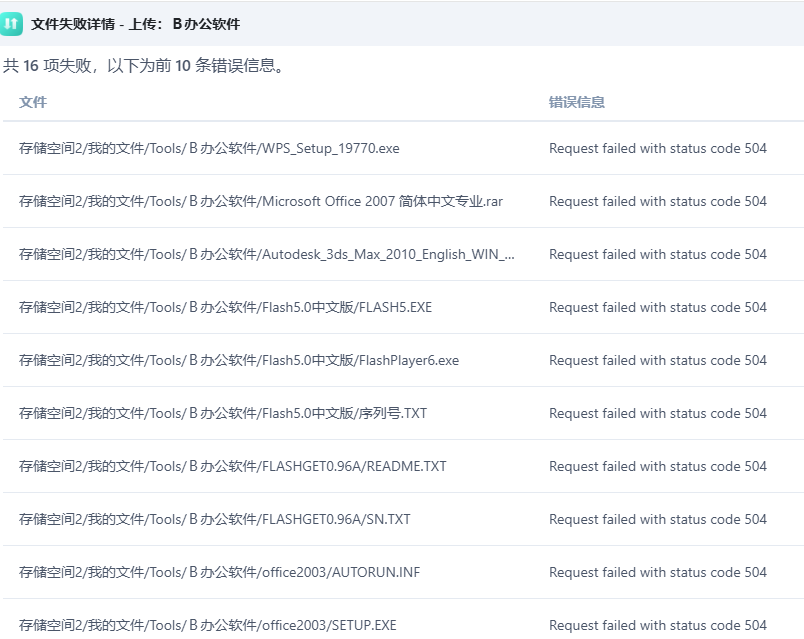This screenshot has width=804, height=639.
Task: Select the 序列号.TXT file path
Action: coord(223,413)
